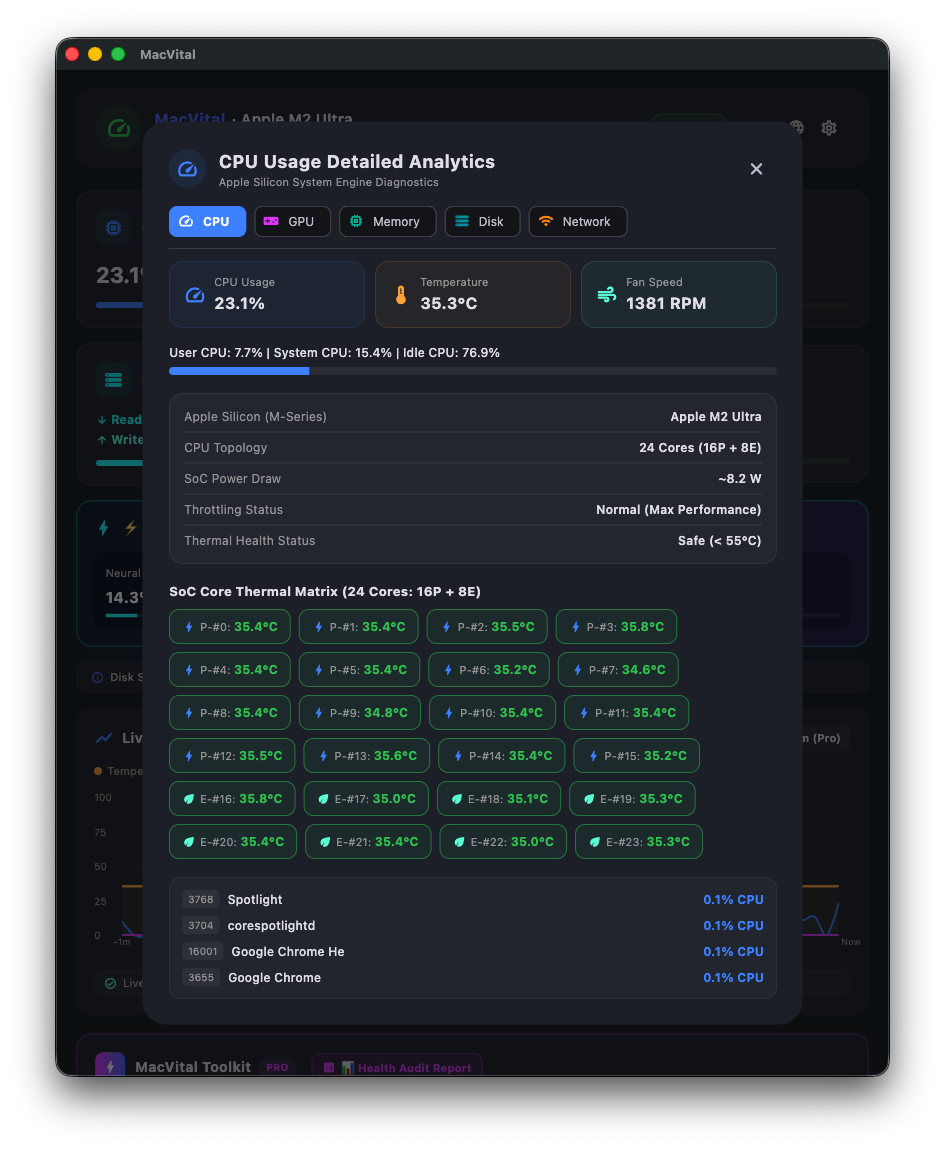Click the bolt icon on P-#10 chip
The height and width of the screenshot is (1150, 945).
448,713
